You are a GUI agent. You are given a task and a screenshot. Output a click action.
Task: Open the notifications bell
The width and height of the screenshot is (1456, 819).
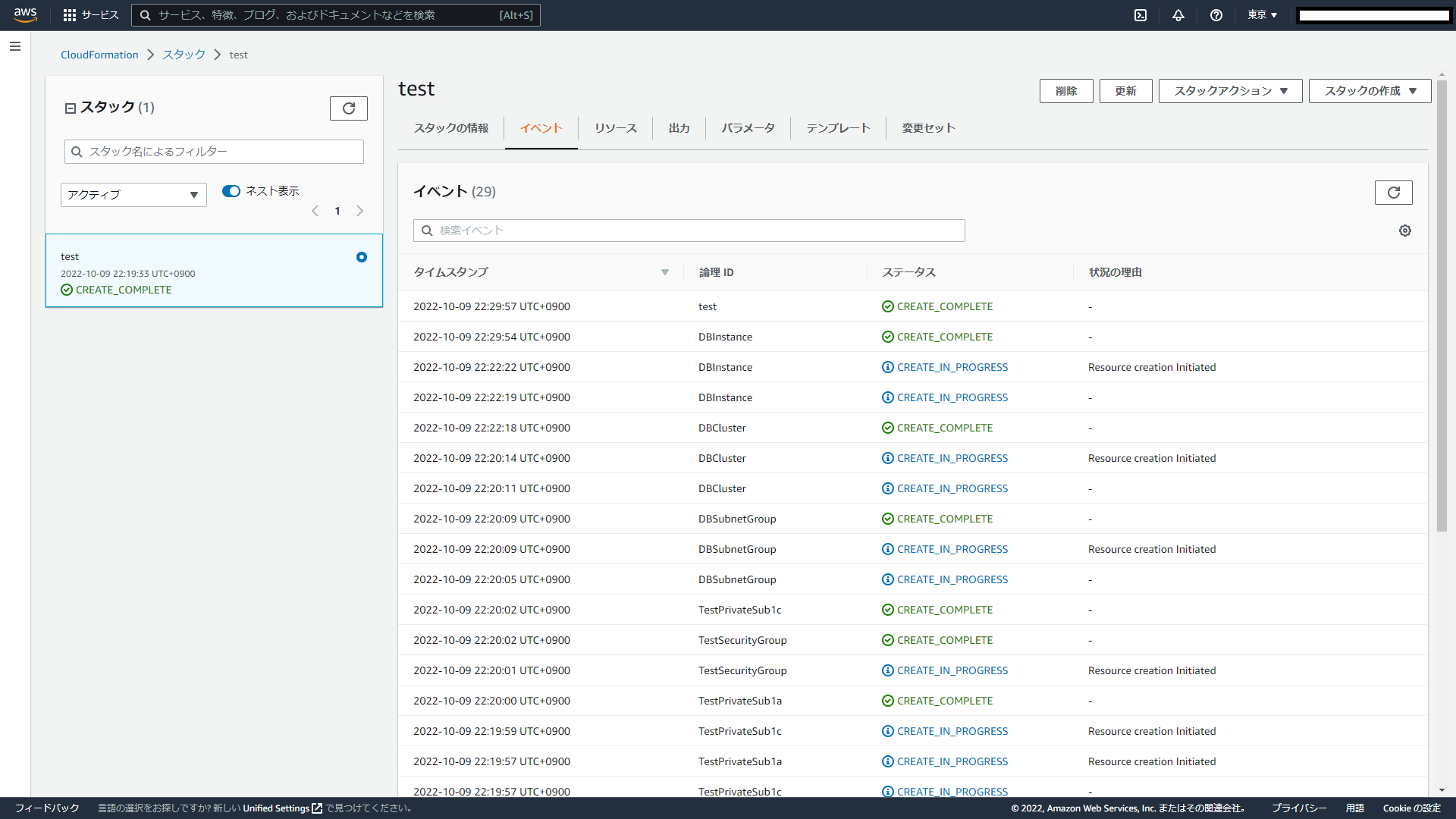click(x=1178, y=15)
